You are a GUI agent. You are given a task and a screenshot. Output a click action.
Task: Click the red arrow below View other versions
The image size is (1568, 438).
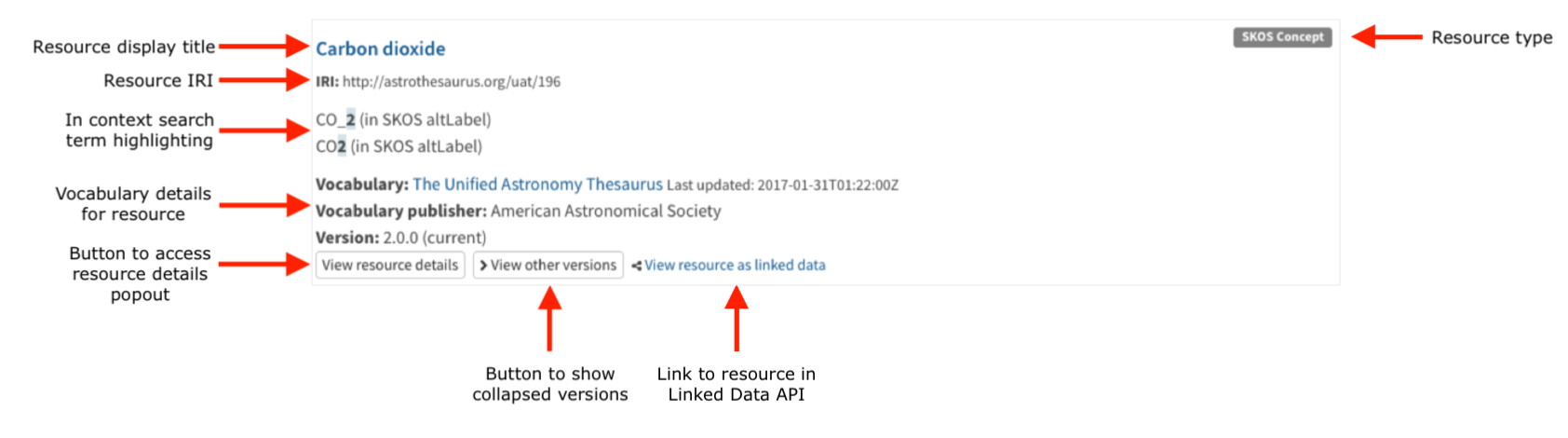click(x=550, y=319)
